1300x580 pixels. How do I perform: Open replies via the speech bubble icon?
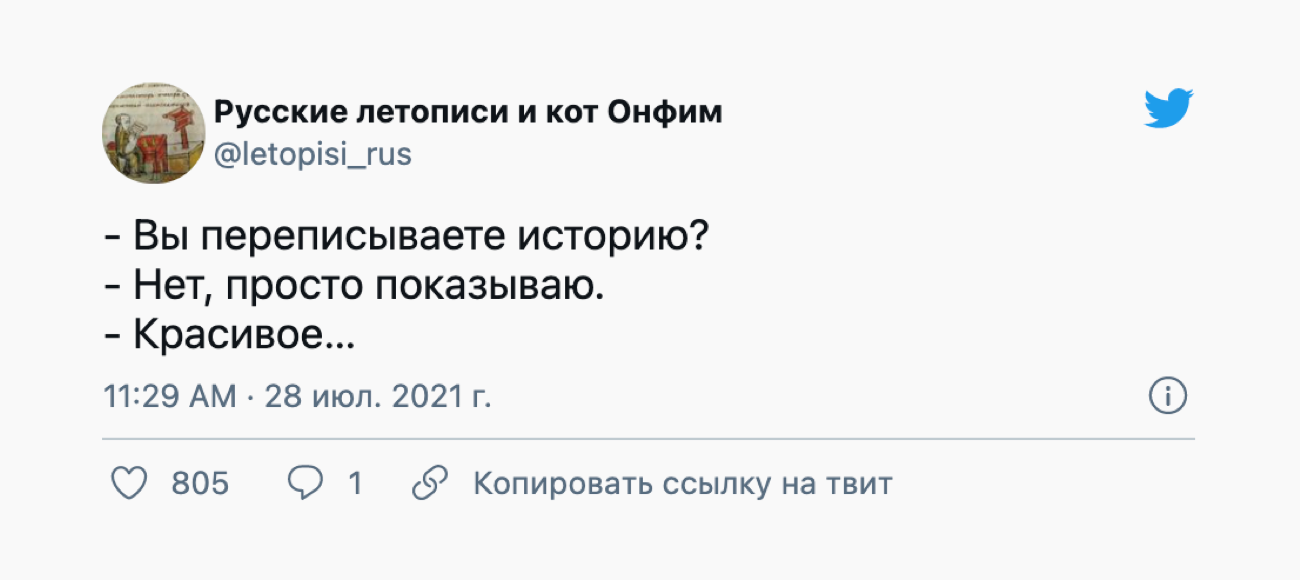304,484
